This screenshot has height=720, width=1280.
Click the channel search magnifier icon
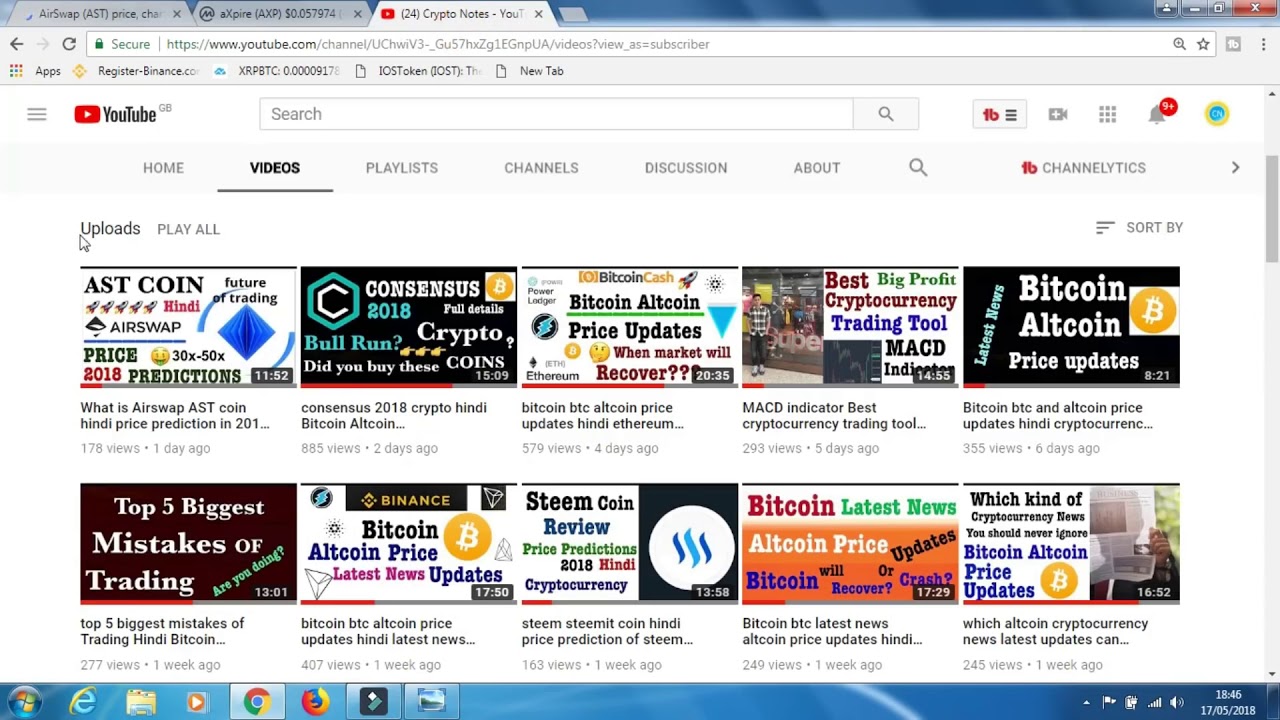click(918, 167)
